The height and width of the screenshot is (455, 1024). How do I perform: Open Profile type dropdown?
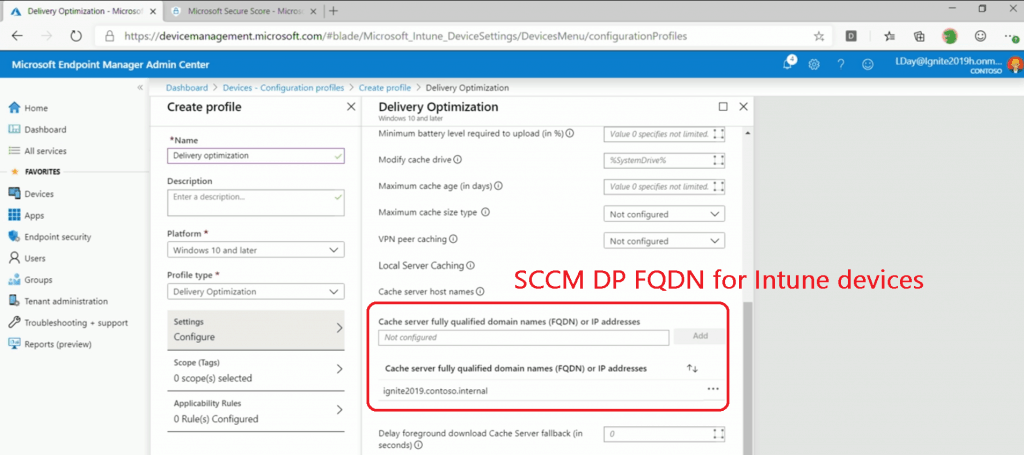coord(255,292)
